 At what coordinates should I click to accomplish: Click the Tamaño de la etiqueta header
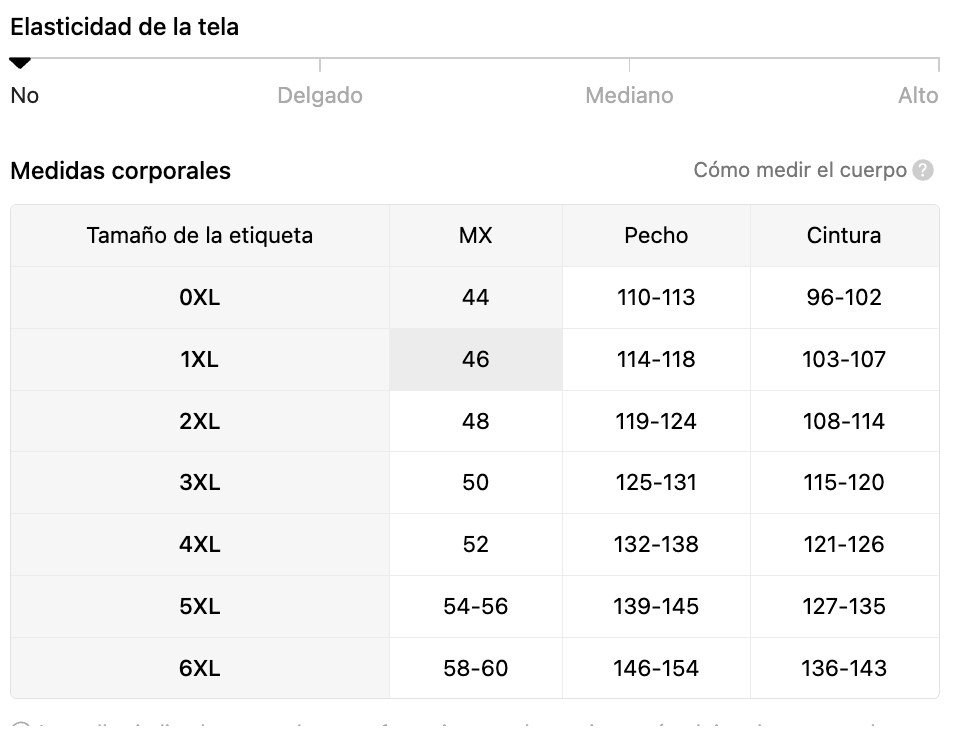click(x=200, y=236)
